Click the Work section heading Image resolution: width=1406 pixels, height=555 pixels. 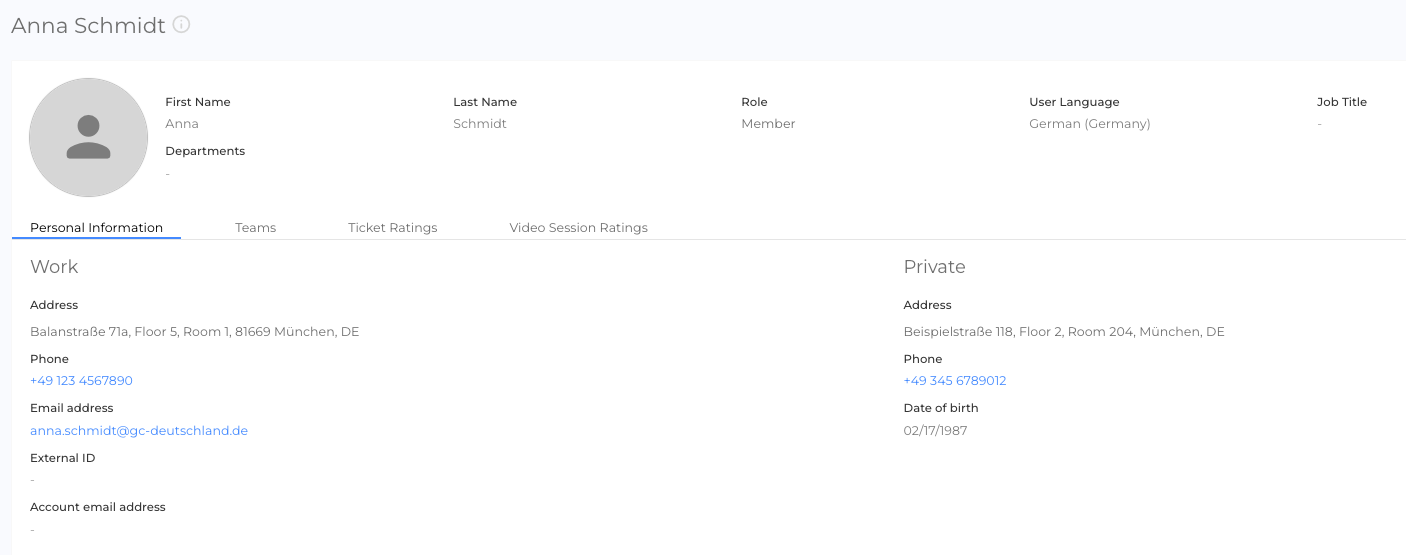tap(54, 267)
